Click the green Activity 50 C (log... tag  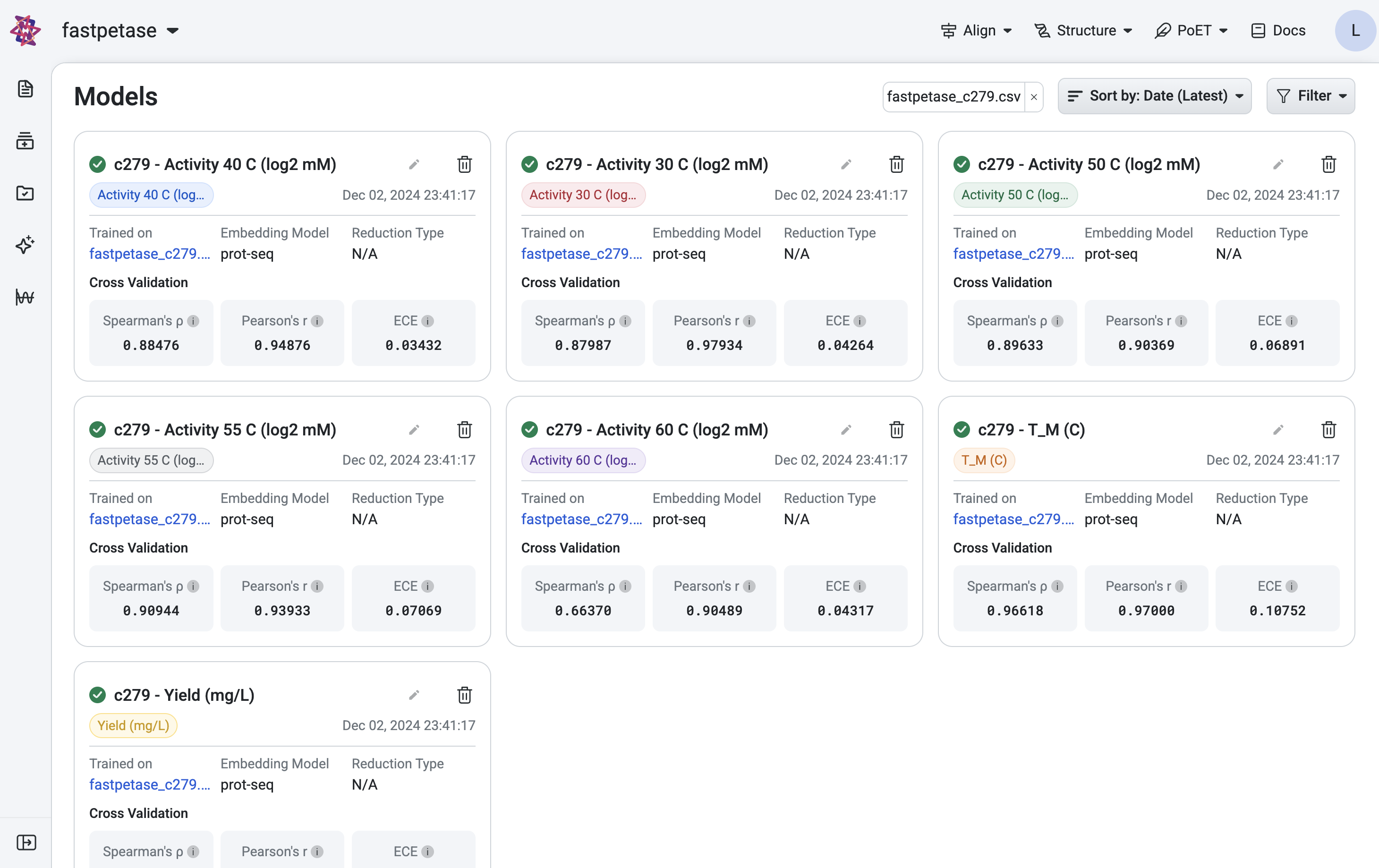(x=1015, y=195)
